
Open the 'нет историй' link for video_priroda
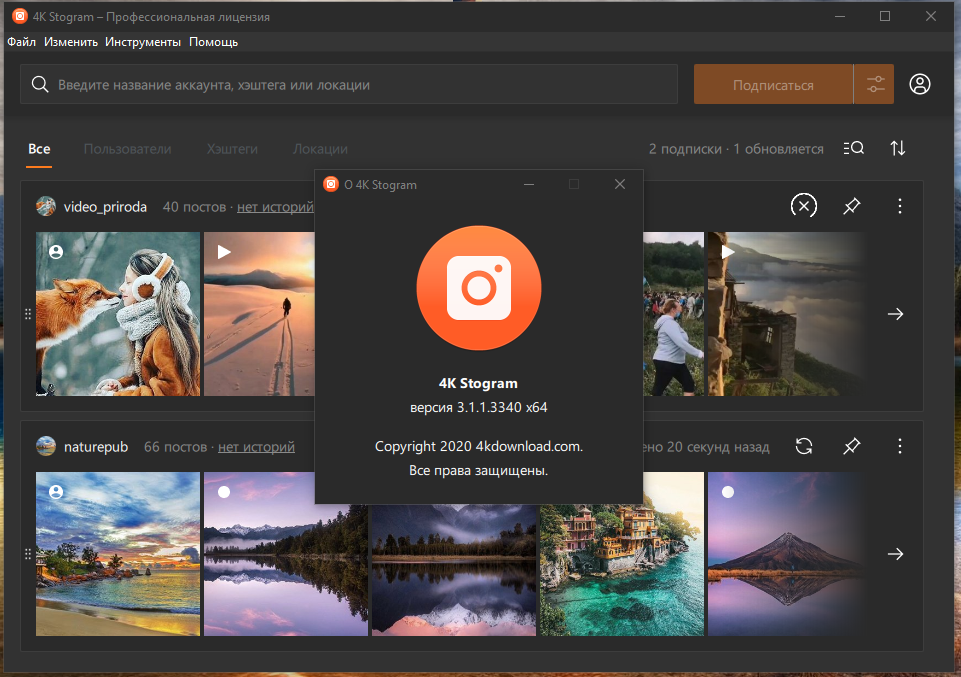[x=275, y=207]
